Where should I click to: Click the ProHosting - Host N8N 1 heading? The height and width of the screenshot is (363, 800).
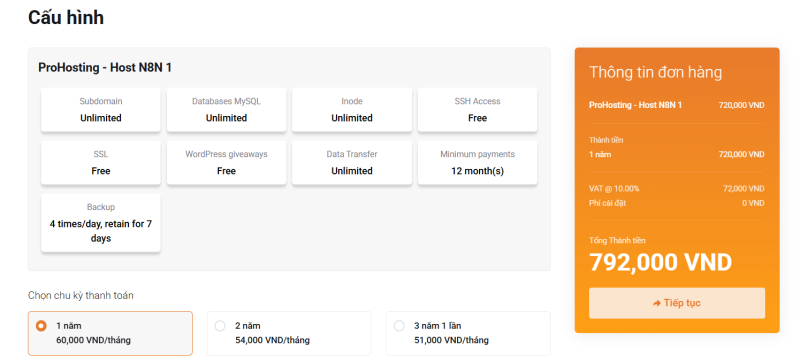pos(105,68)
